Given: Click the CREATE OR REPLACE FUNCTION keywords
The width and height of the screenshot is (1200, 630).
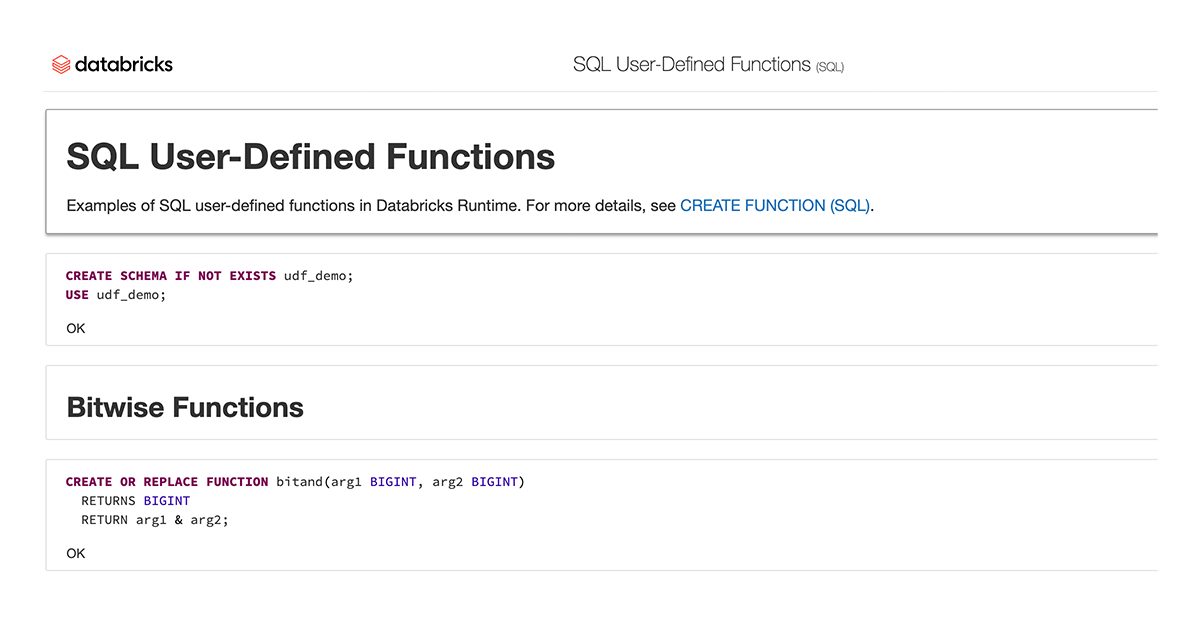Looking at the screenshot, I should point(167,482).
